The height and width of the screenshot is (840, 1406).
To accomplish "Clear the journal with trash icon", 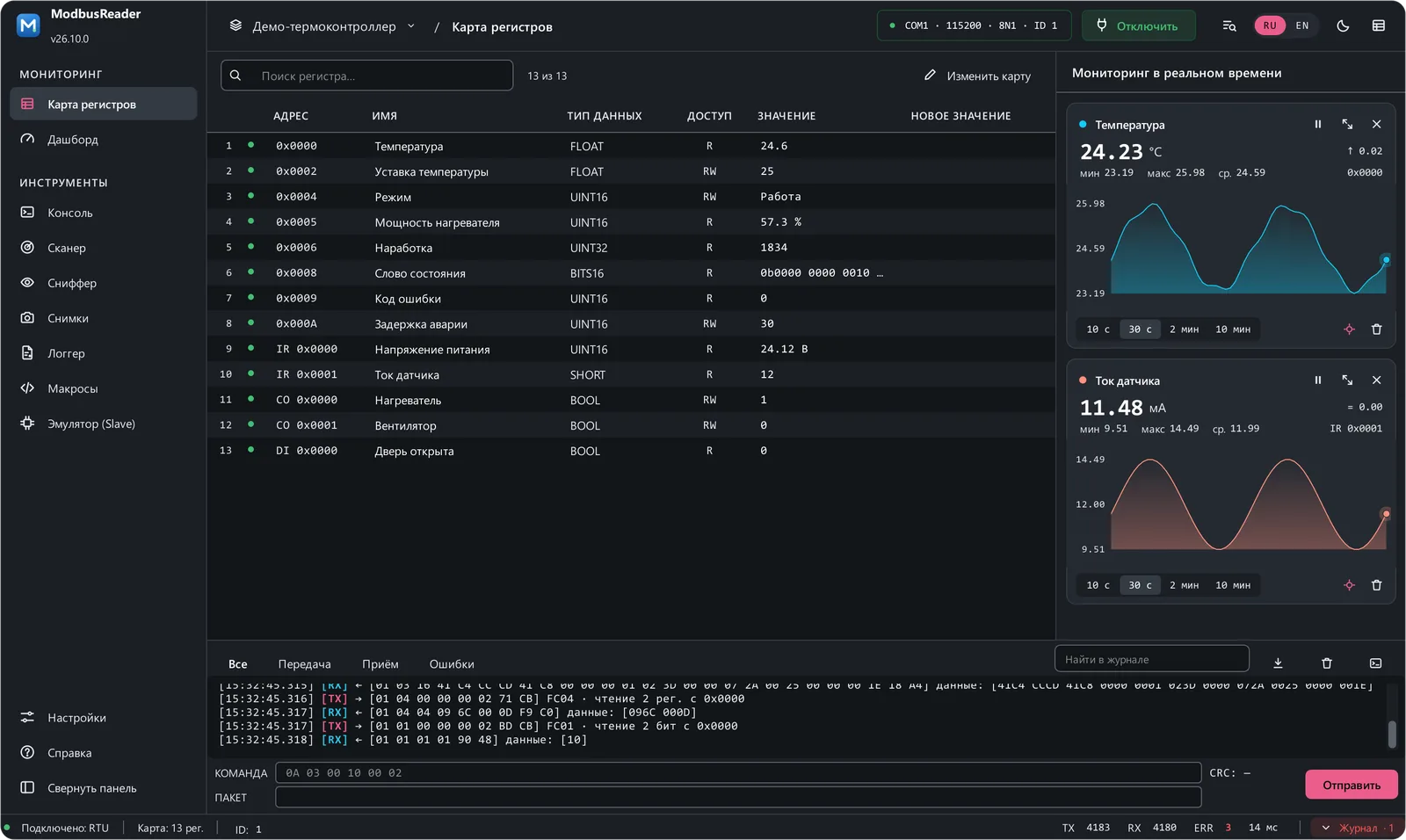I will click(1327, 663).
